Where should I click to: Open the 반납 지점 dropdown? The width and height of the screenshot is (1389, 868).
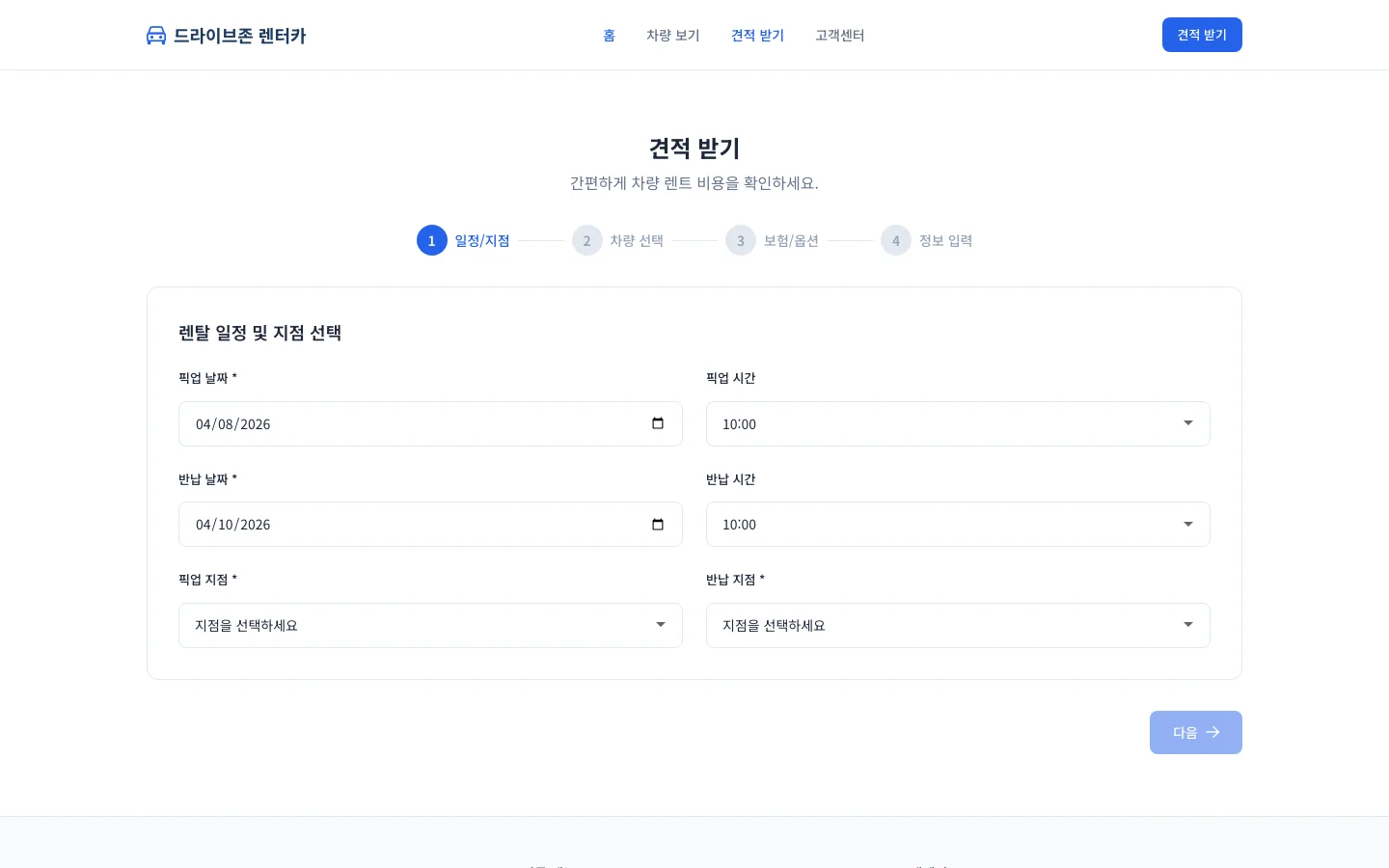958,625
